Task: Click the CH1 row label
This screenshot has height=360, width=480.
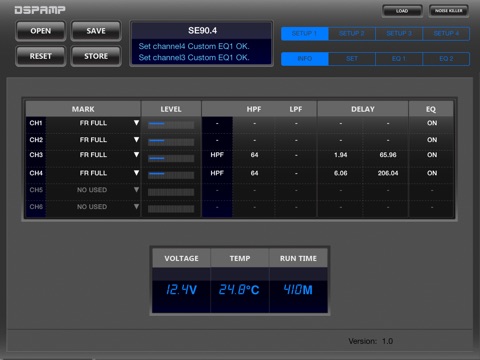Action: (36, 123)
